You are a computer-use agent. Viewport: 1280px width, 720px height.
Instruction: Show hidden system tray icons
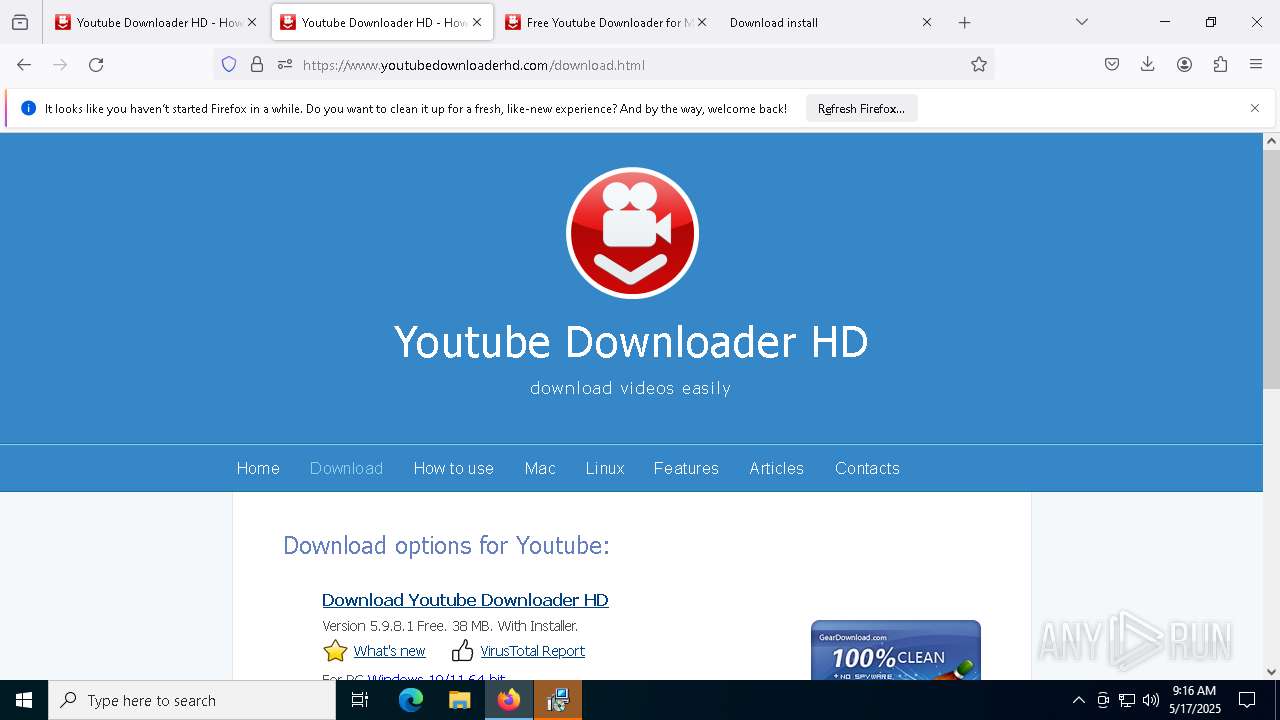pyautogui.click(x=1078, y=700)
